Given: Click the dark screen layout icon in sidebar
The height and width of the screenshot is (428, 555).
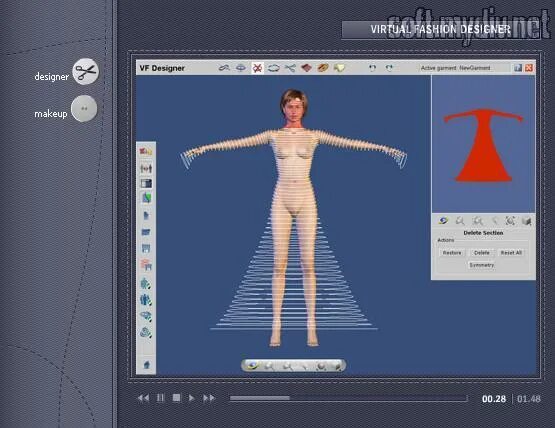Looking at the screenshot, I should tap(146, 183).
